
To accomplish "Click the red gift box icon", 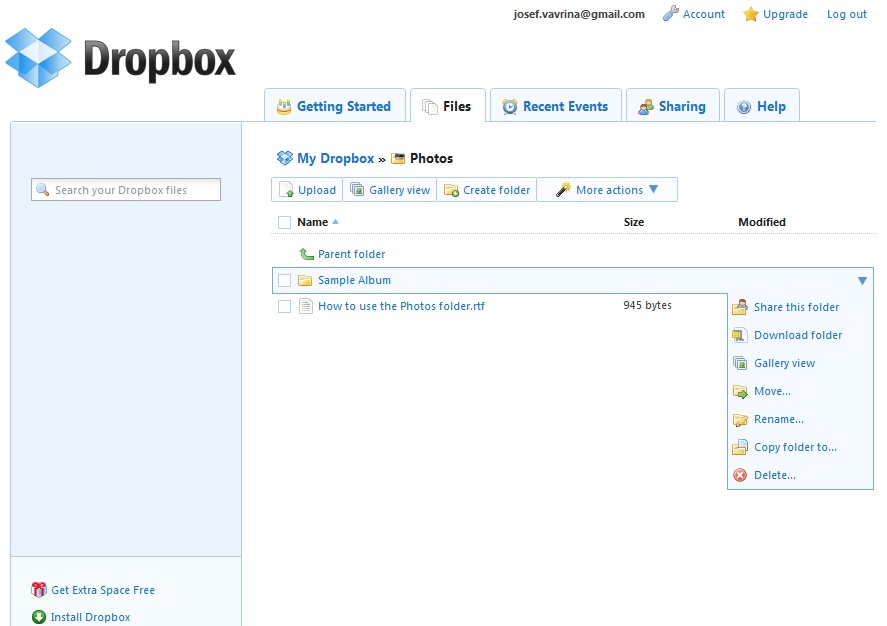I will 39,590.
